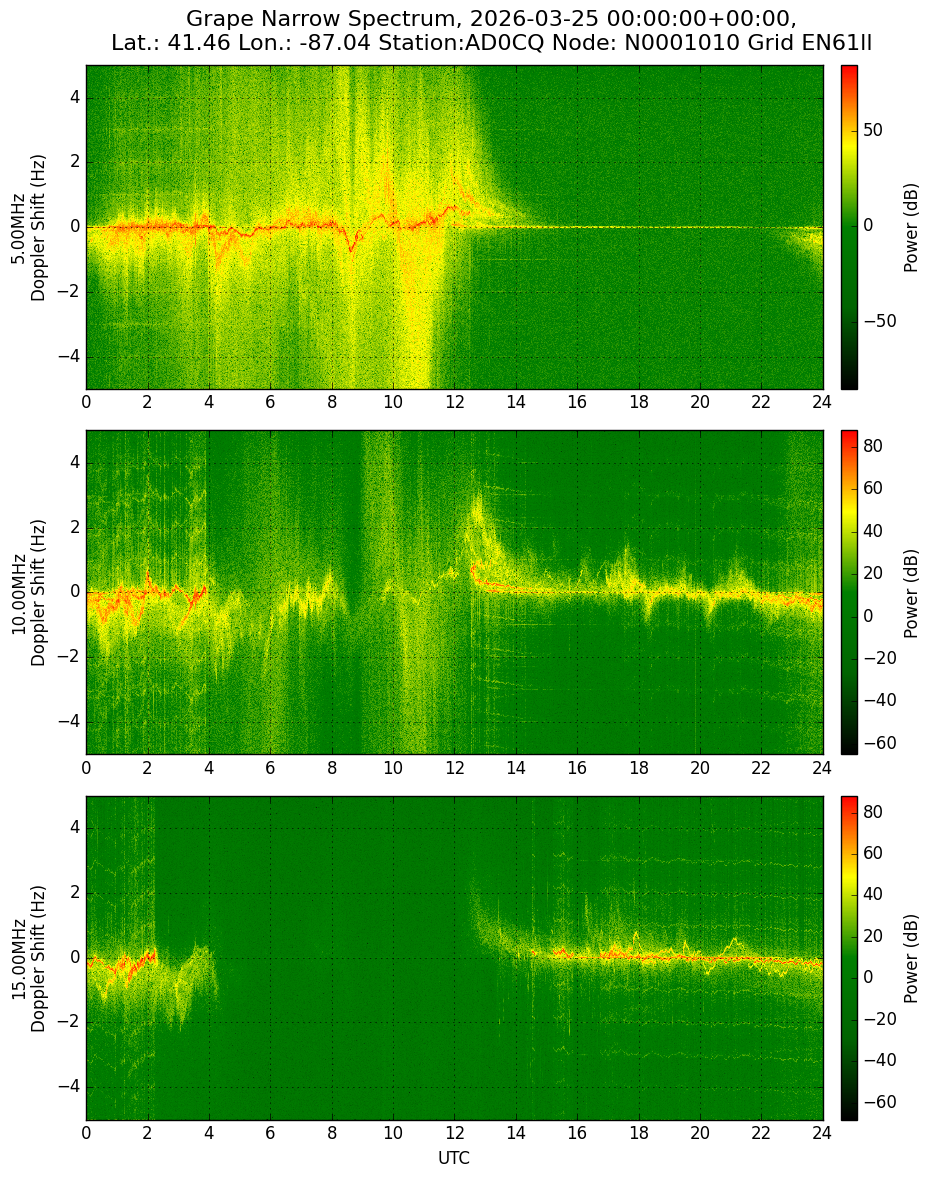Click the y-axis tick 4 on the 5.00MHz plot
The height and width of the screenshot is (1178, 932).
(x=76, y=98)
